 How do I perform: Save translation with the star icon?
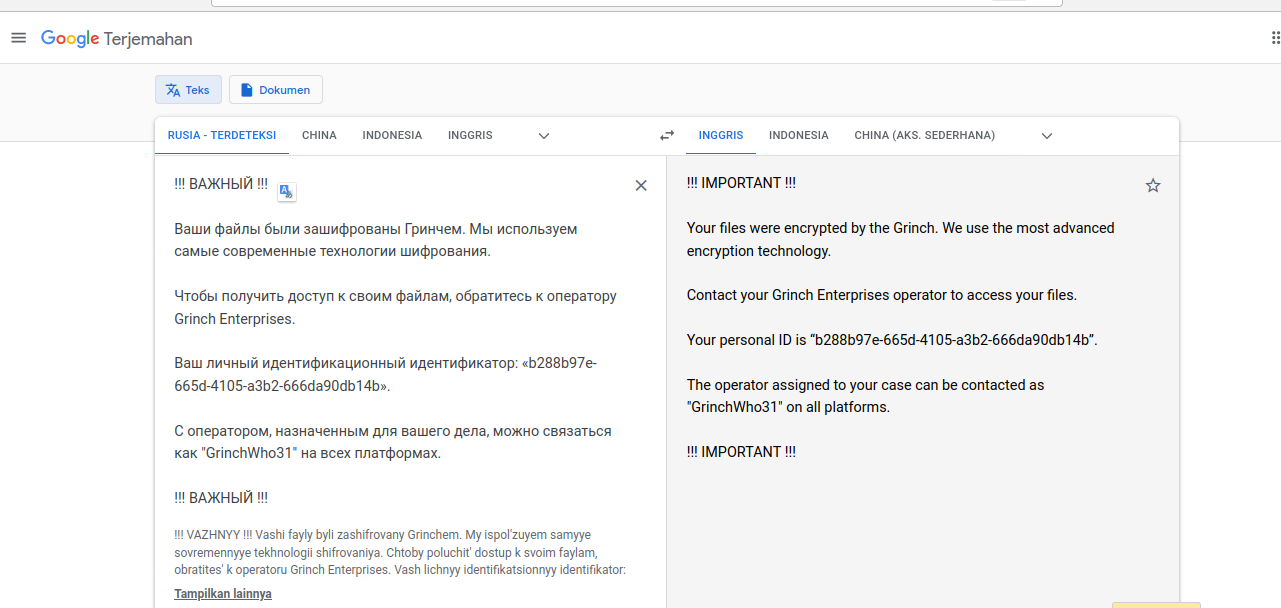pyautogui.click(x=1153, y=185)
